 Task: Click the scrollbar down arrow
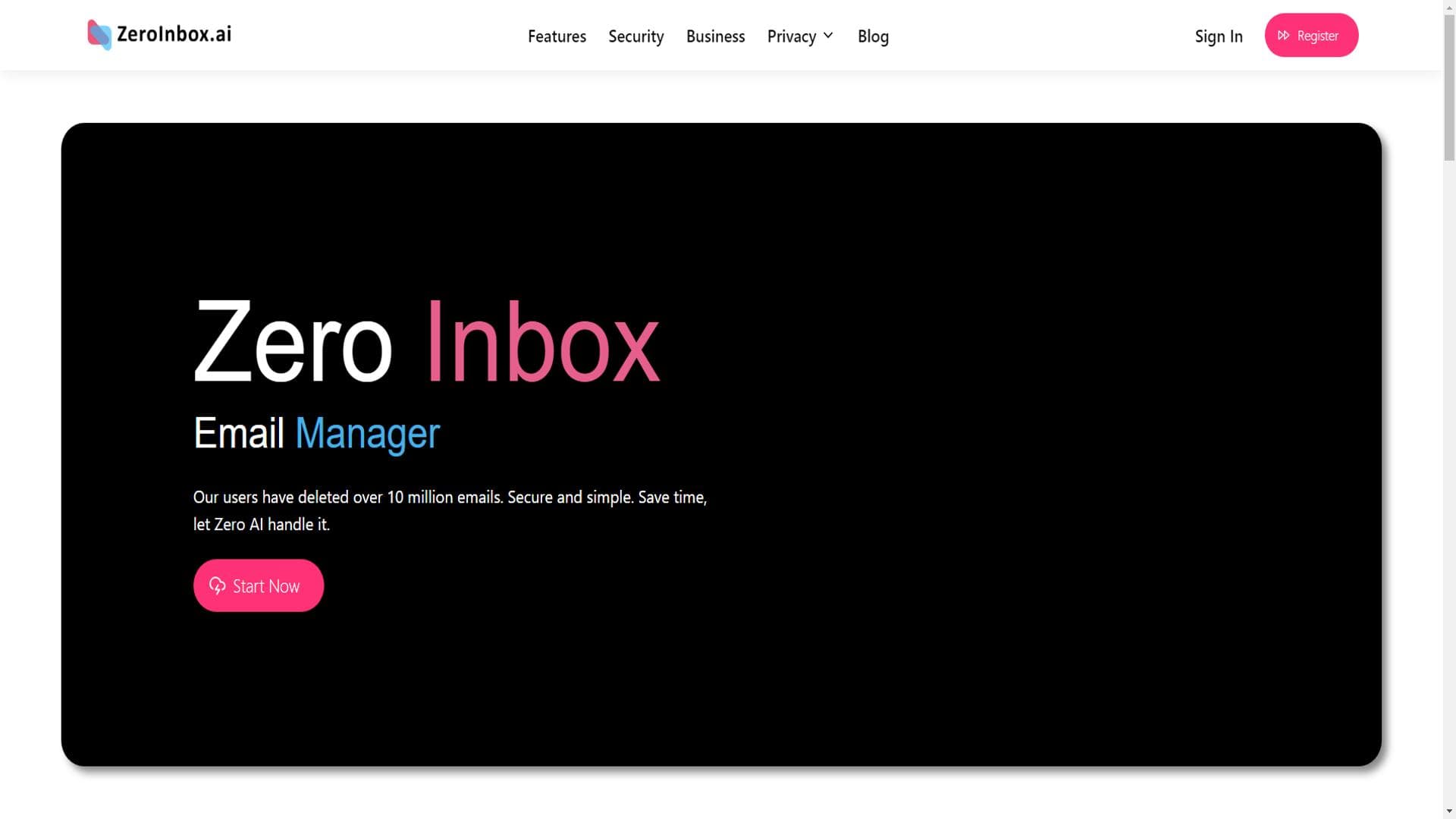click(1449, 812)
